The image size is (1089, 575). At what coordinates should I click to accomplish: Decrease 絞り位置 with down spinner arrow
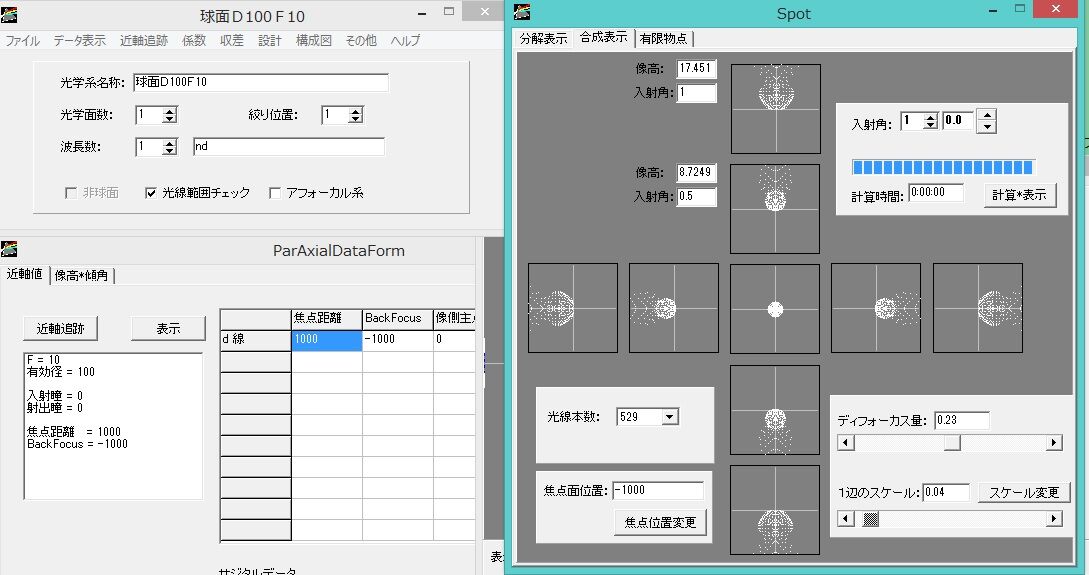pyautogui.click(x=356, y=119)
